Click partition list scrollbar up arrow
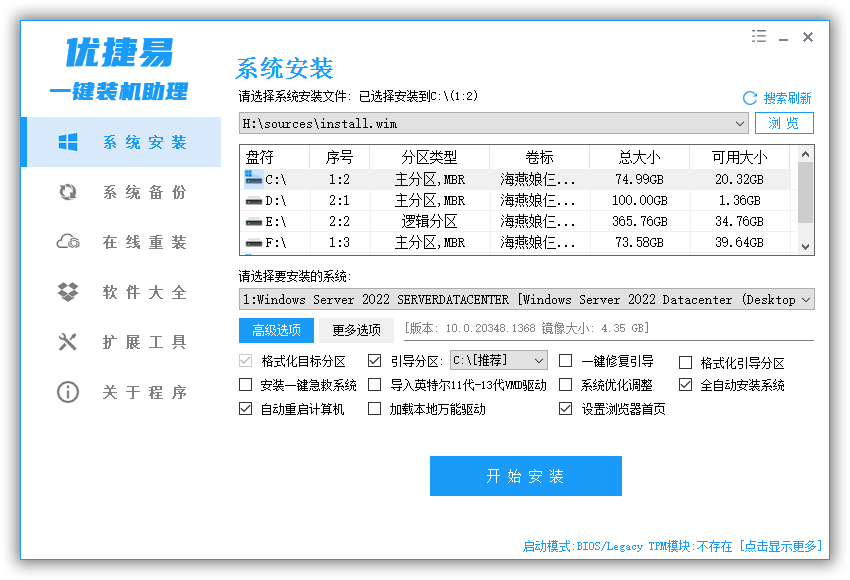This screenshot has width=850, height=580. pos(806,154)
